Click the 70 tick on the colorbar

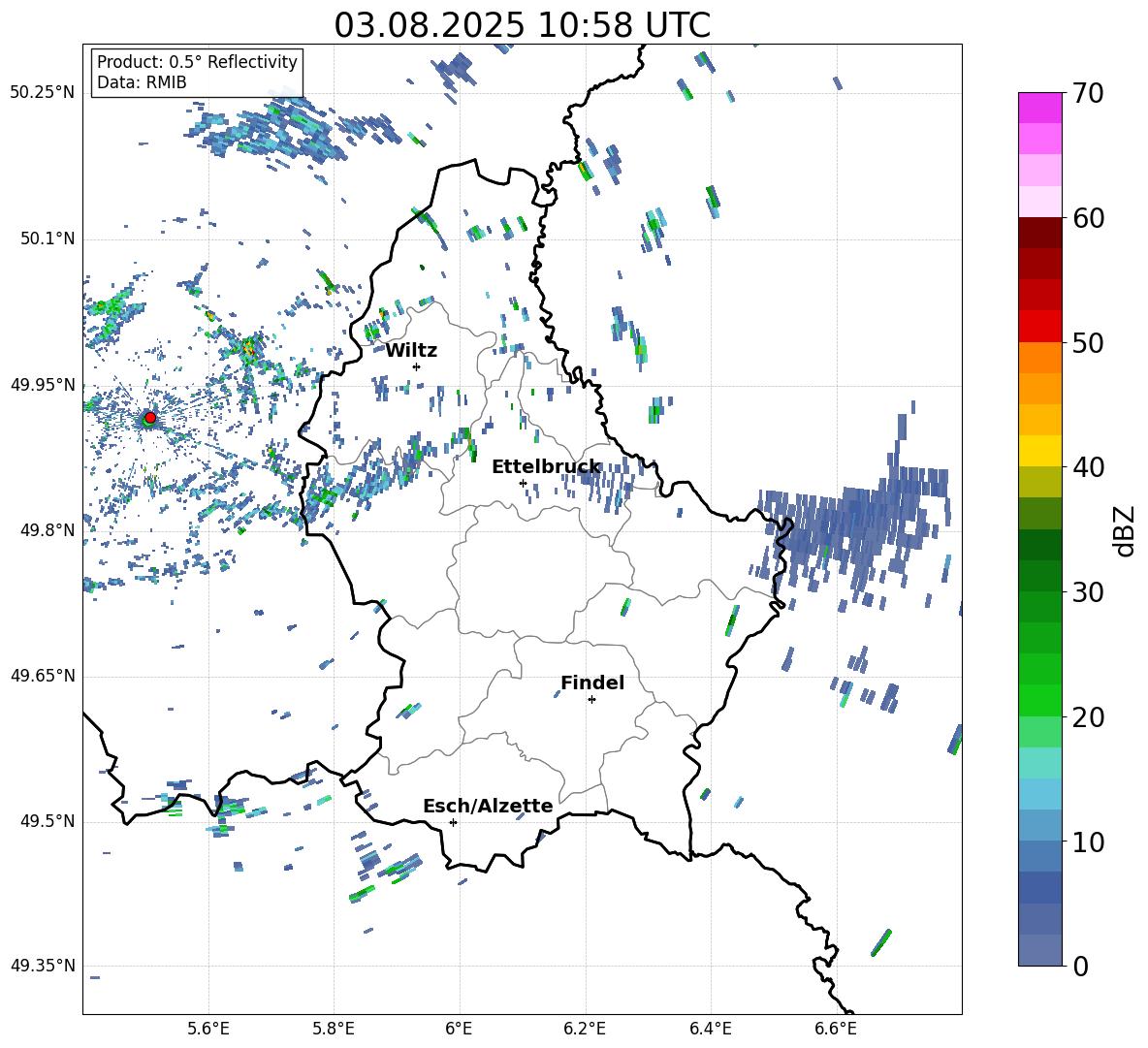pos(1088,93)
